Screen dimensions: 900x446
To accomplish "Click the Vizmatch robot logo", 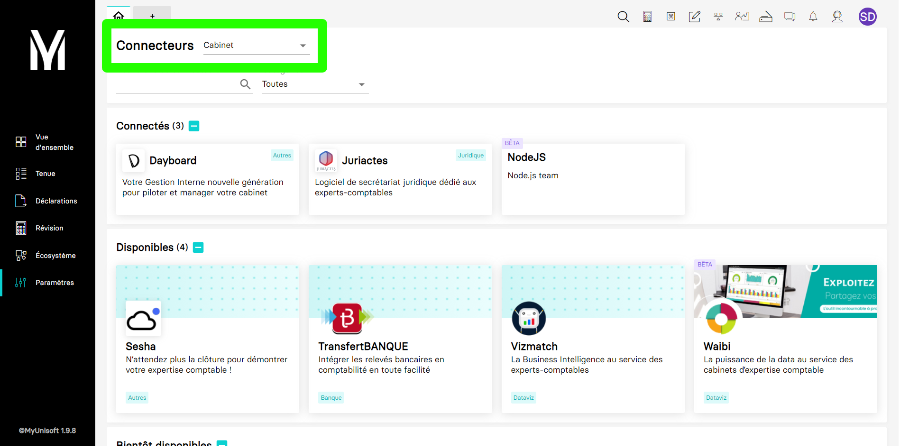I will pos(529,319).
